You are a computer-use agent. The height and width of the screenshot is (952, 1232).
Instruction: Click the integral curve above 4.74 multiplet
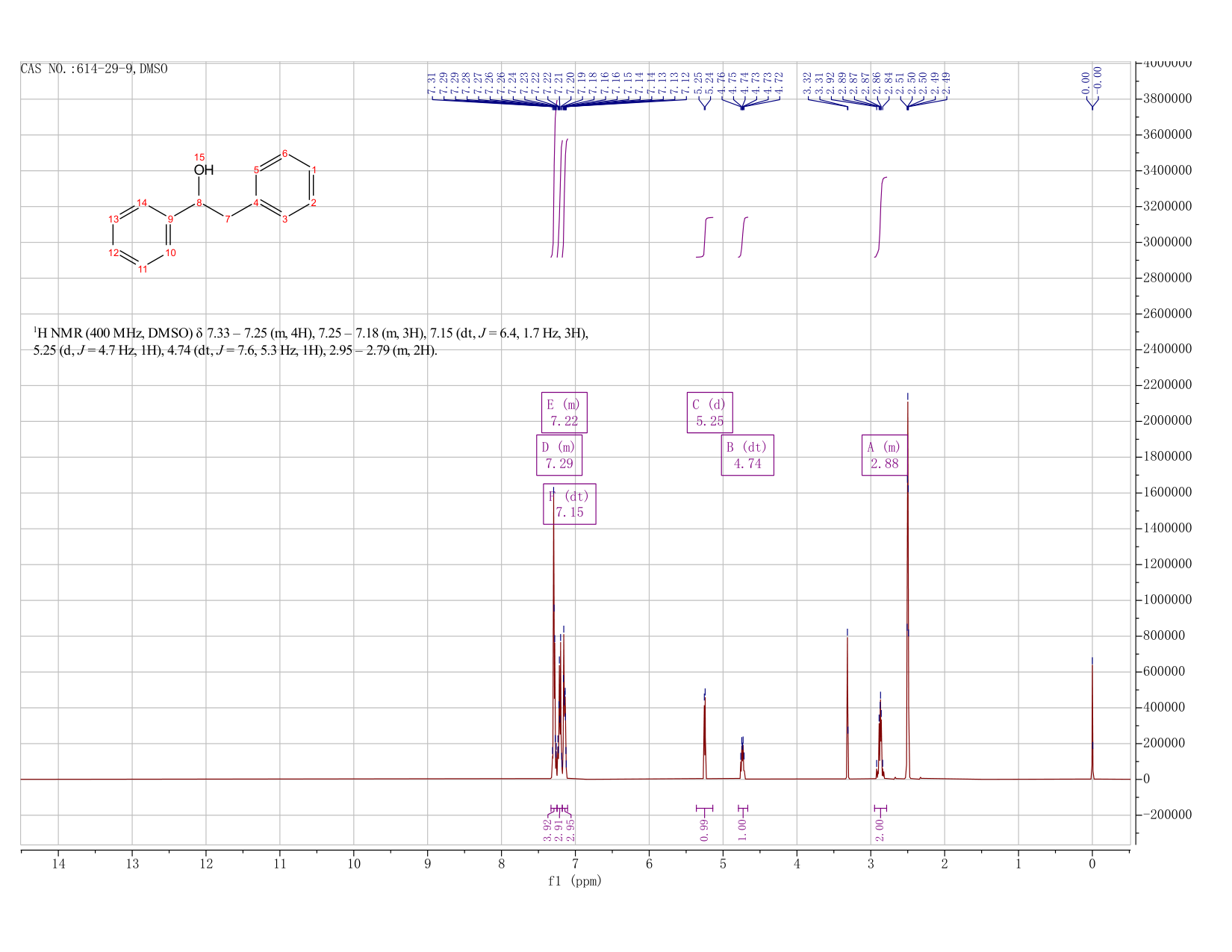pyautogui.click(x=743, y=237)
